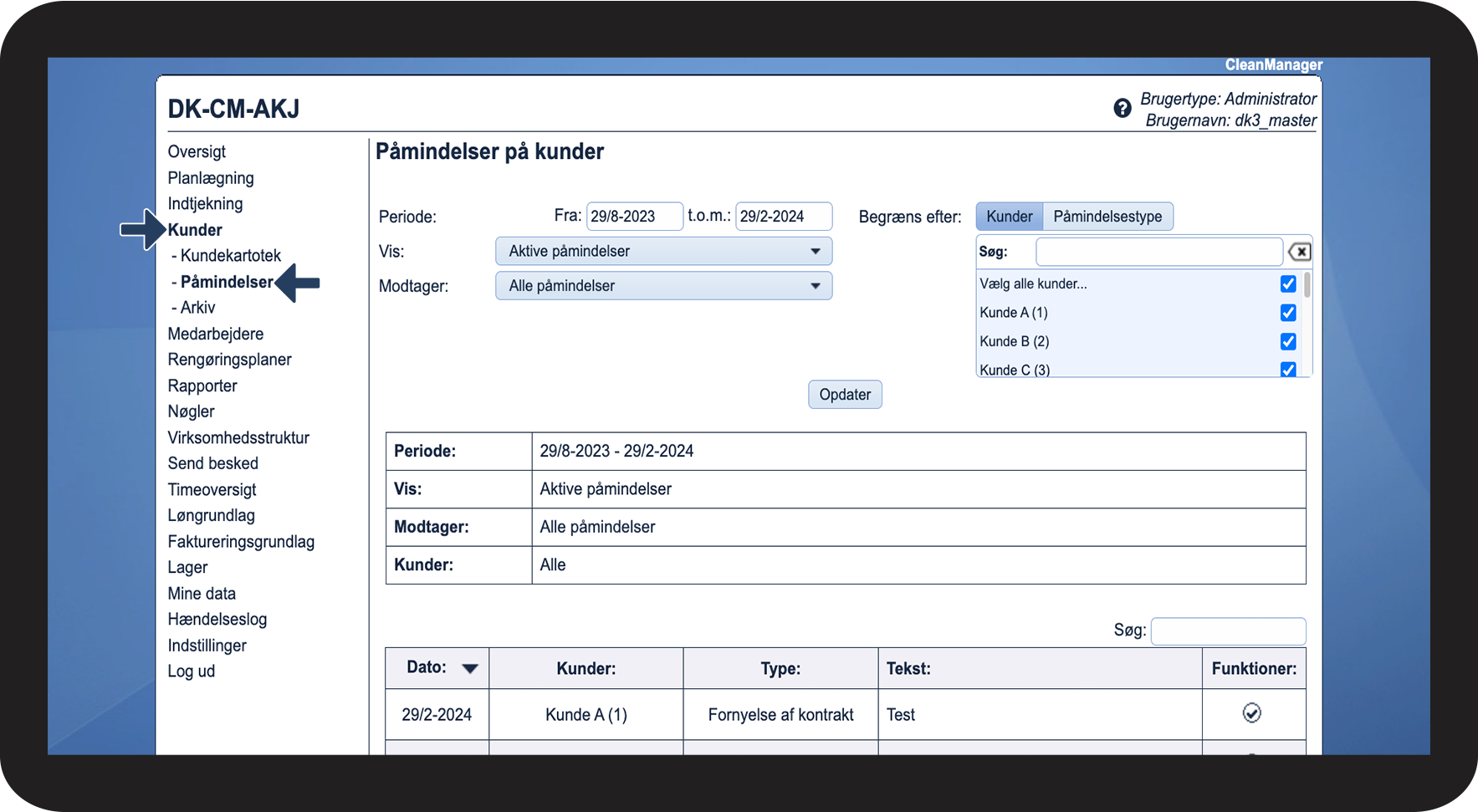The width and height of the screenshot is (1478, 812).
Task: Toggle the Kunde C (3) checkbox
Action: pyautogui.click(x=1288, y=369)
